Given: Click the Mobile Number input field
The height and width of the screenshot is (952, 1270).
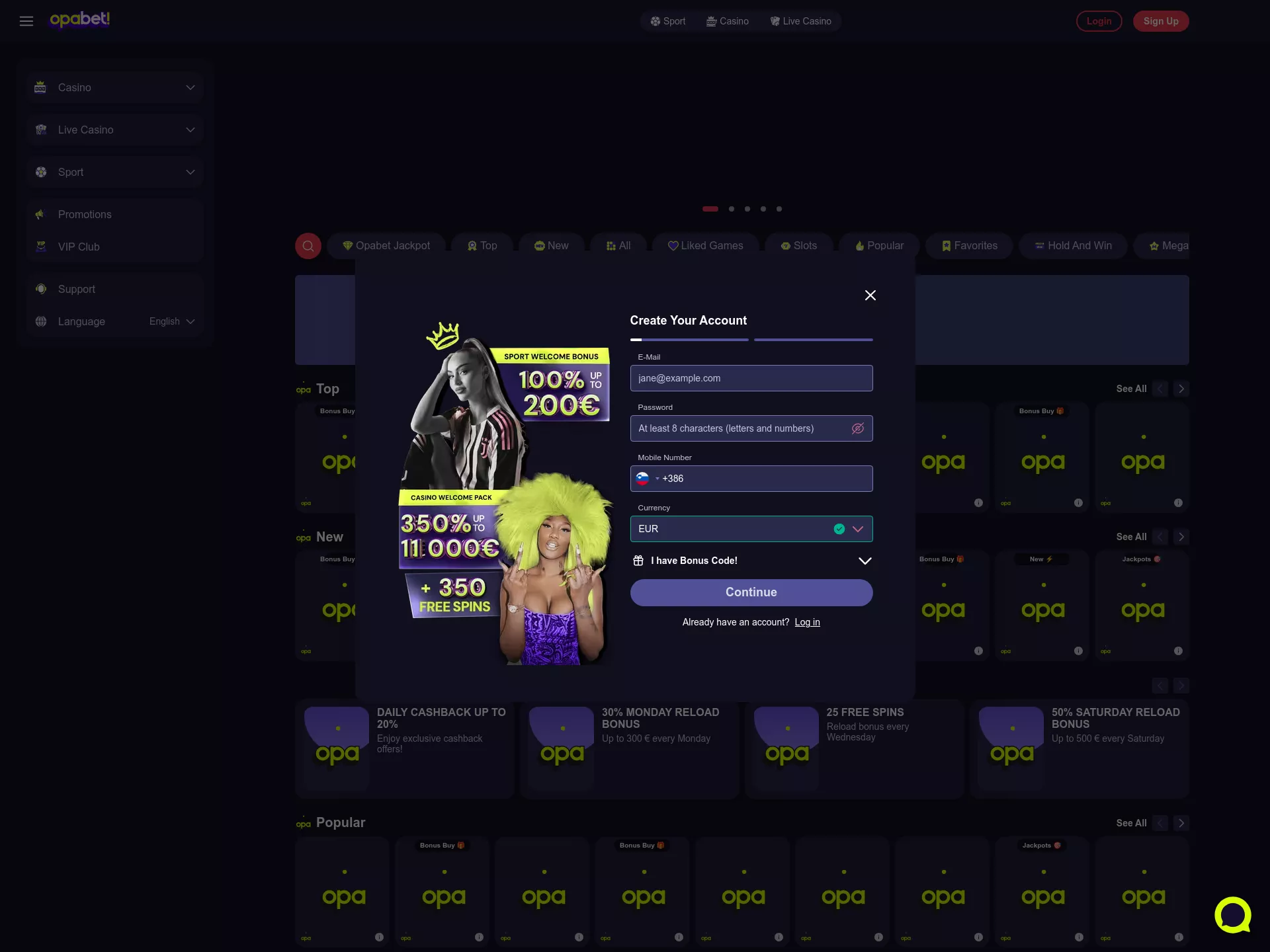Looking at the screenshot, I should coord(751,479).
